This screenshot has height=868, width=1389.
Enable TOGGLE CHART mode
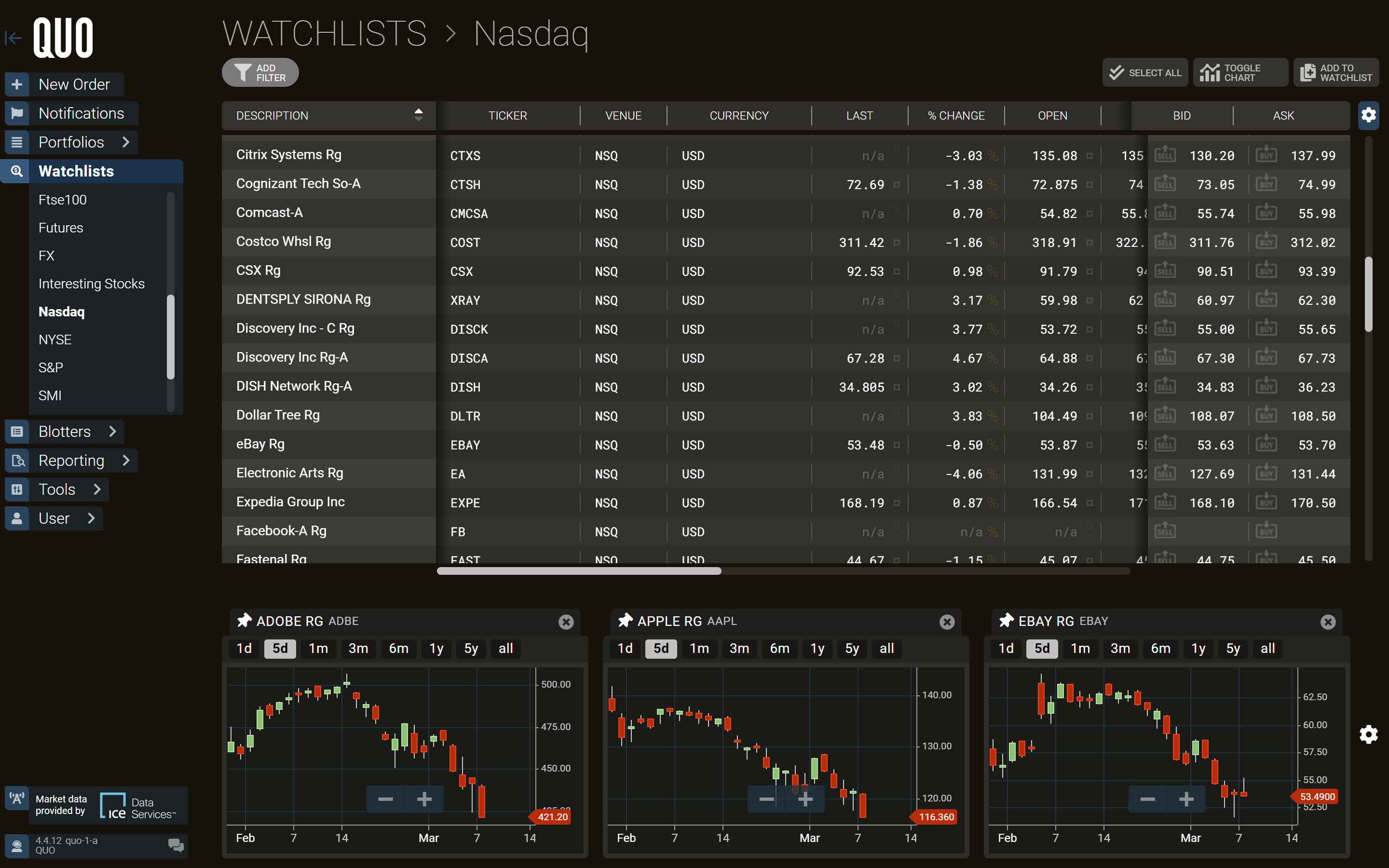(x=1240, y=72)
